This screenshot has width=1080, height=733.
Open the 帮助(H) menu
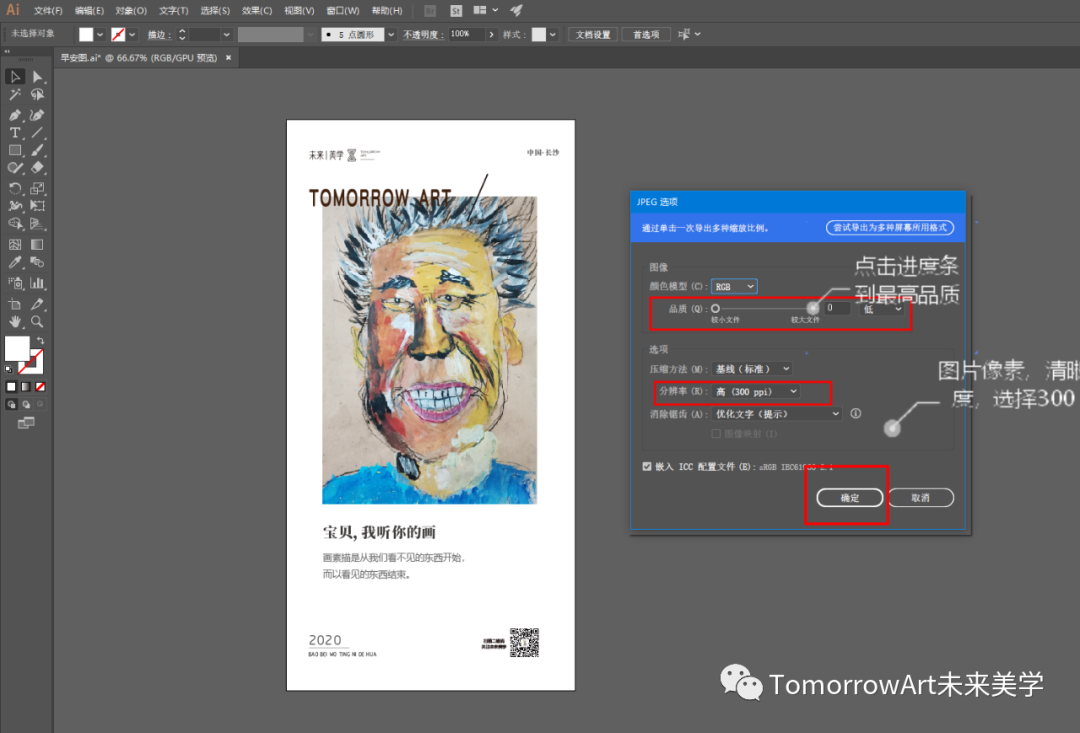(386, 11)
